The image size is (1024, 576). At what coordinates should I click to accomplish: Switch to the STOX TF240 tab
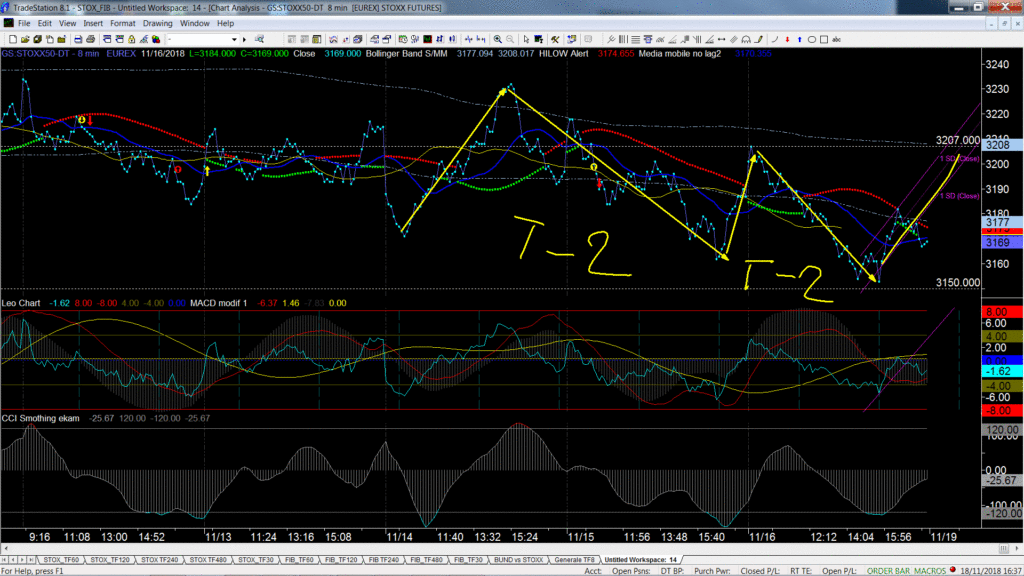pyautogui.click(x=159, y=560)
